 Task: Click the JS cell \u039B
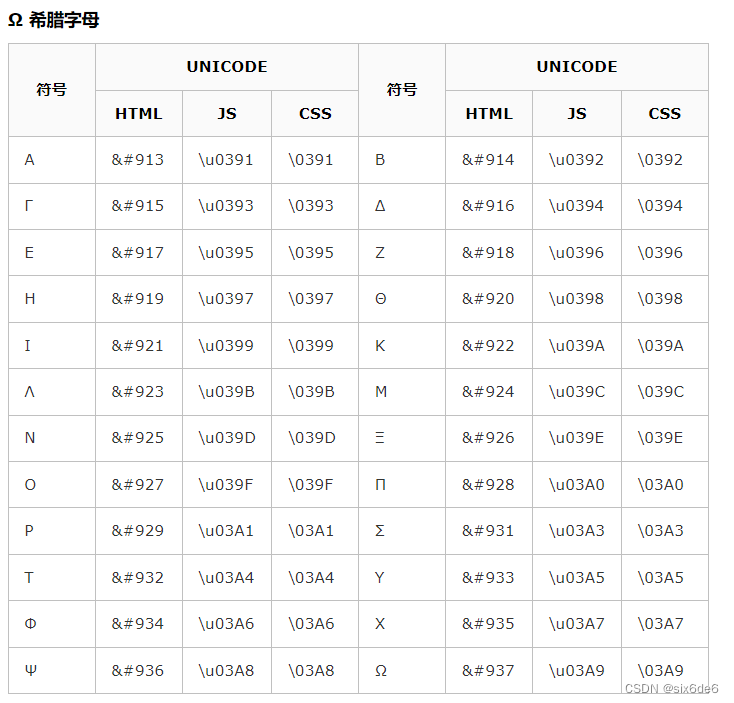(227, 392)
